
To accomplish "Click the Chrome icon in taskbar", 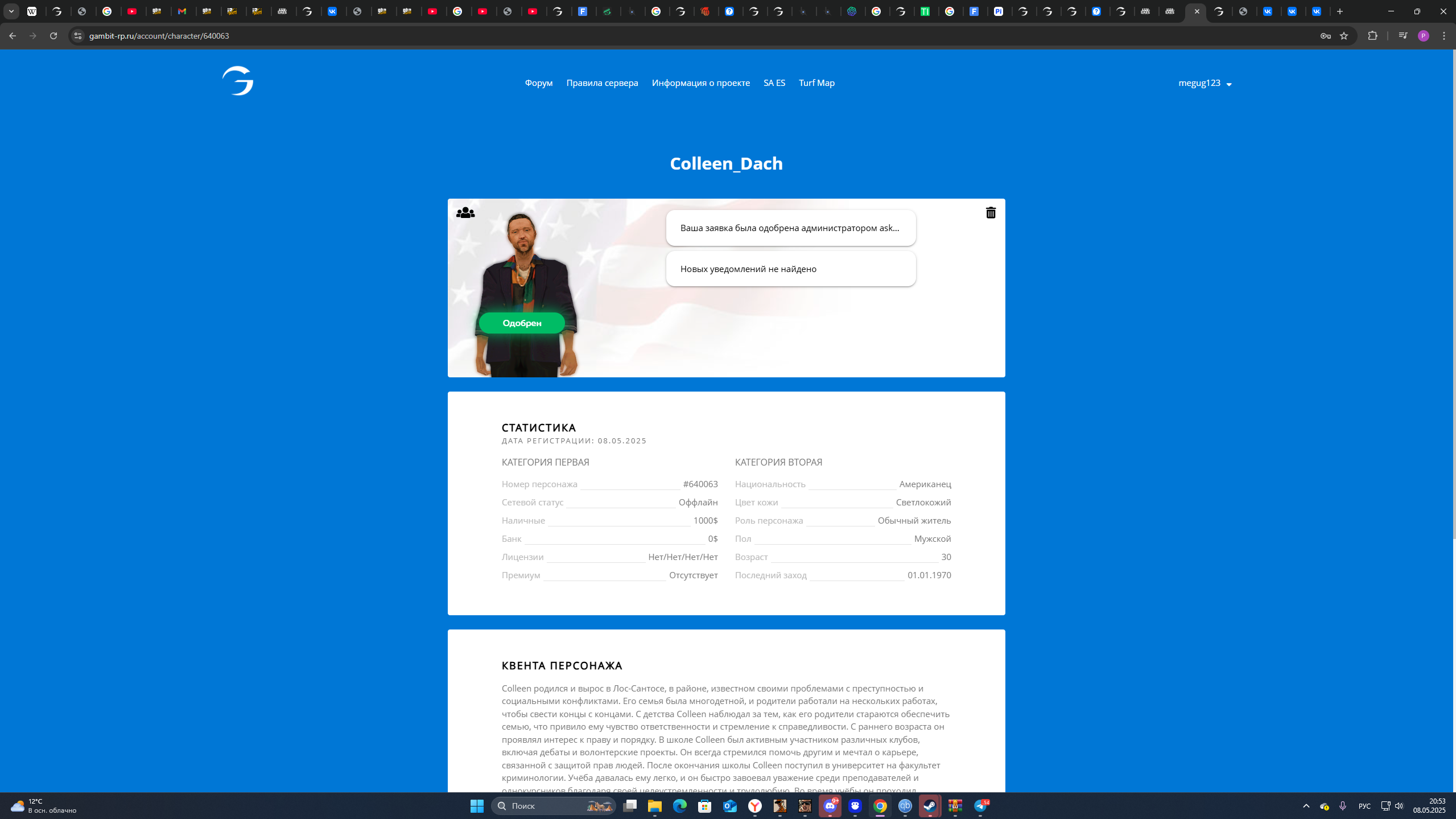I will coord(880,806).
